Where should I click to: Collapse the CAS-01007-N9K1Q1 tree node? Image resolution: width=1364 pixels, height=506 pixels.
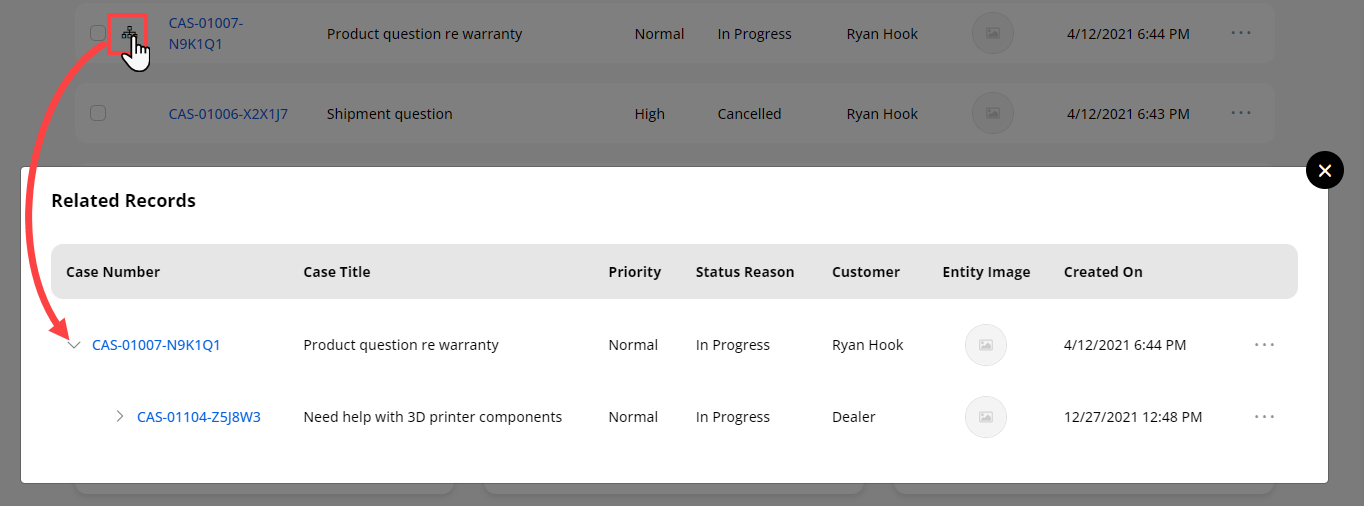click(x=73, y=345)
